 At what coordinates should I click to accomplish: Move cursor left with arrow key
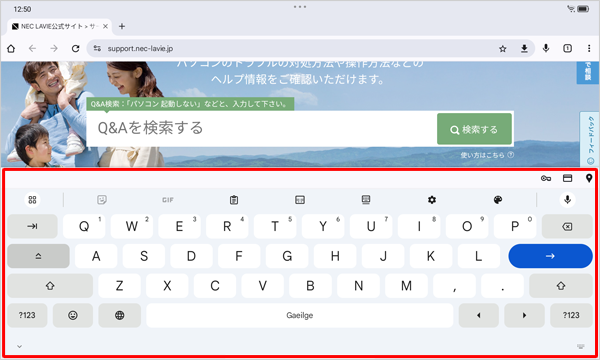(x=478, y=315)
